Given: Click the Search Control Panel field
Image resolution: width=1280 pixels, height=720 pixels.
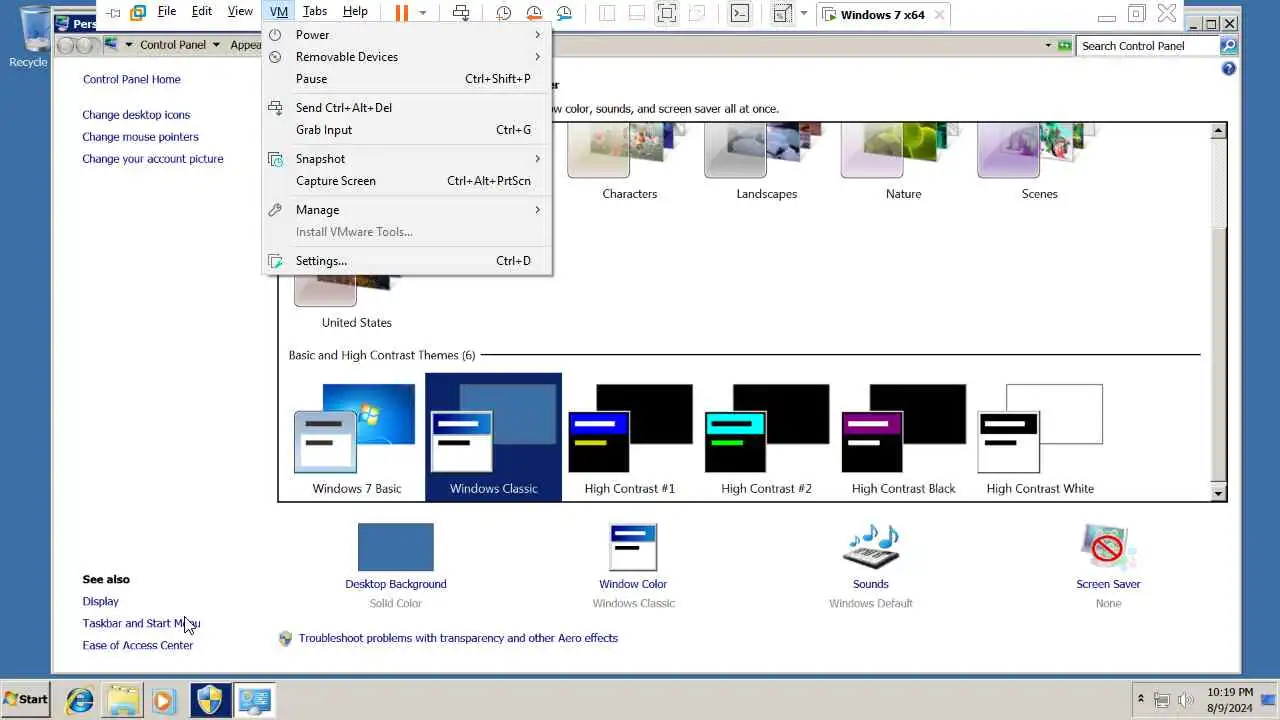Looking at the screenshot, I should (1148, 46).
